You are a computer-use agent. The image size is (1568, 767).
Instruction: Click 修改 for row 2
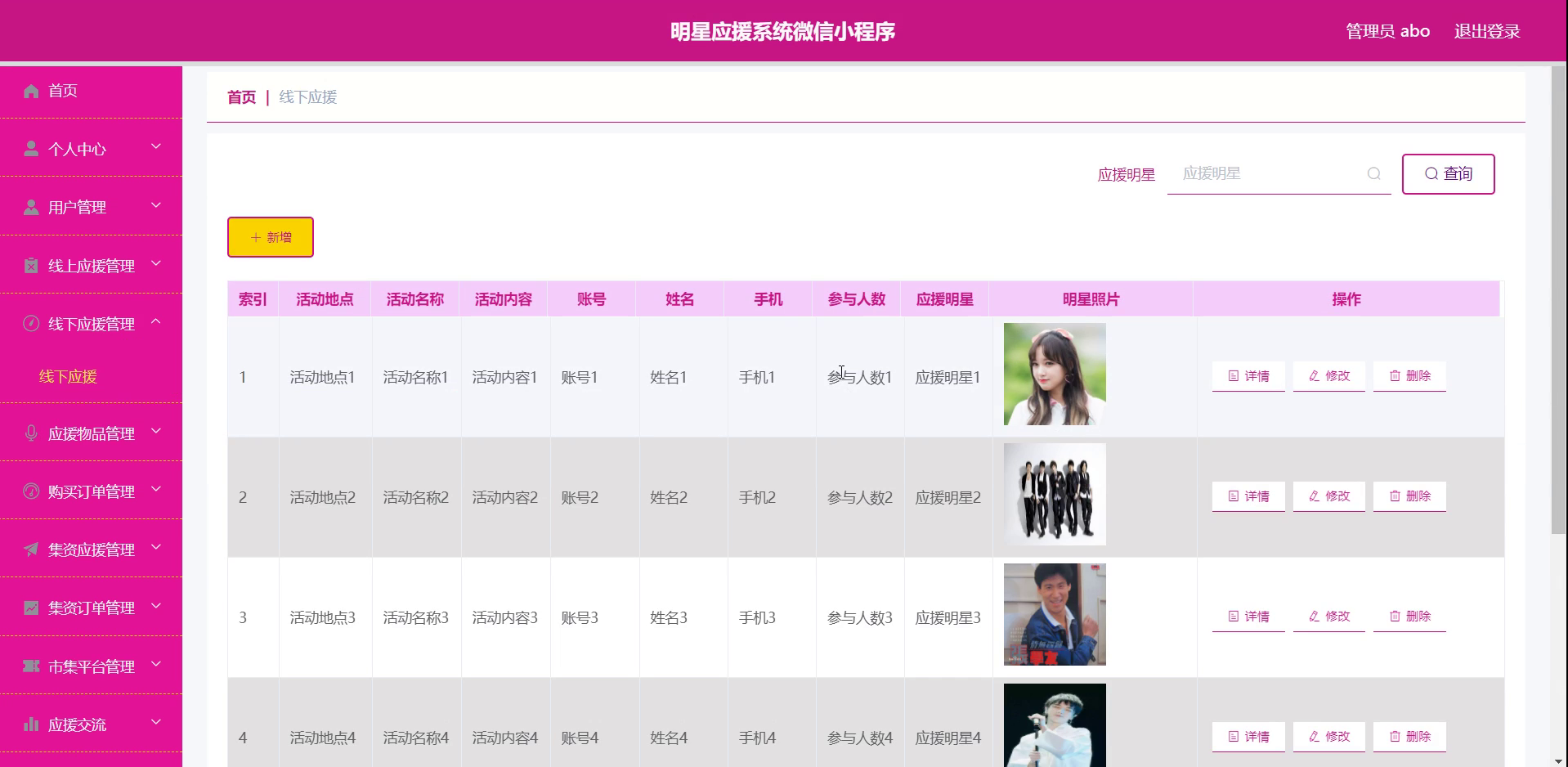pyautogui.click(x=1329, y=496)
